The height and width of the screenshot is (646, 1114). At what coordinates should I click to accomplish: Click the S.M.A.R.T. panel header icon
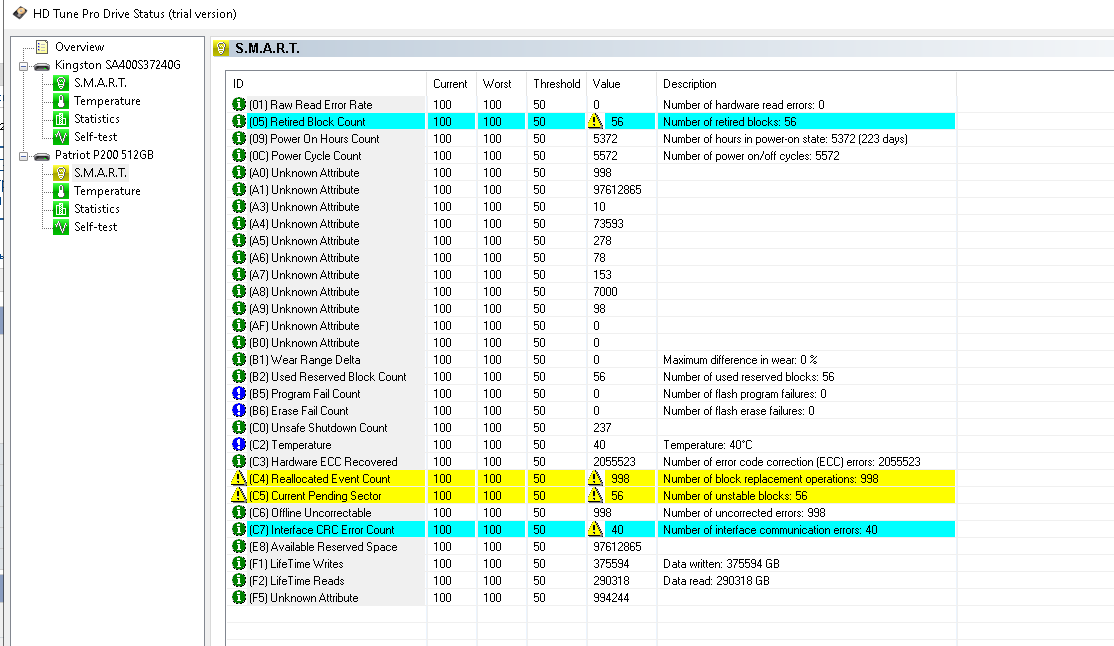[x=222, y=48]
